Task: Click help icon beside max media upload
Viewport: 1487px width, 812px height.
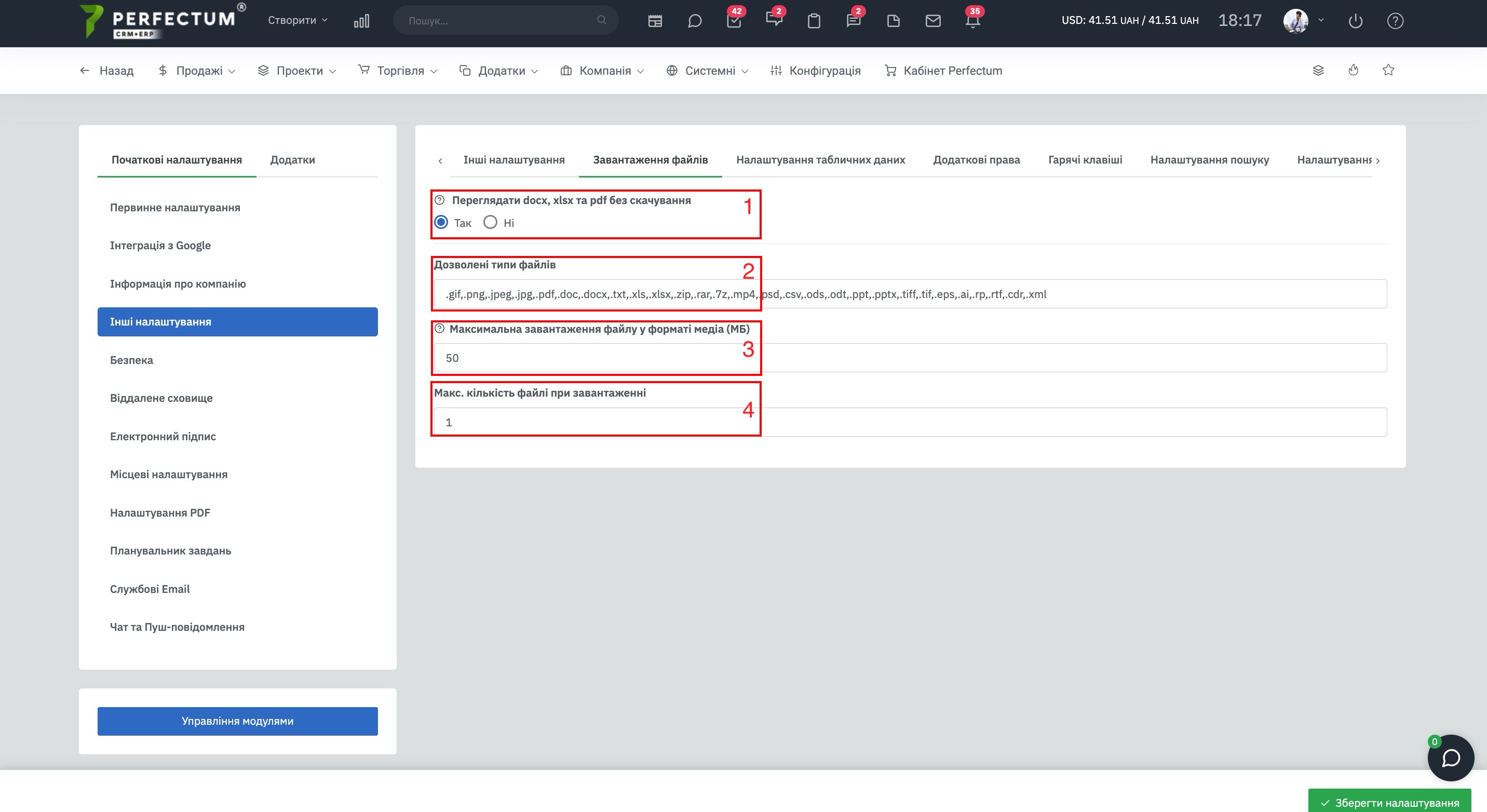Action: [x=439, y=329]
